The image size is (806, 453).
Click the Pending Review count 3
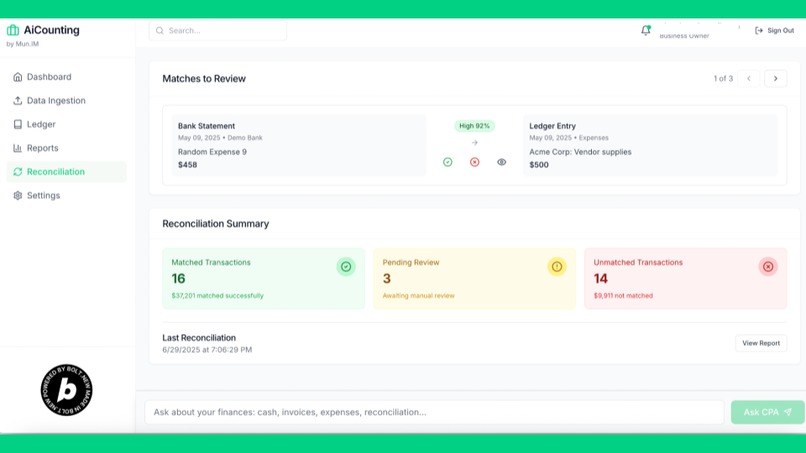[387, 279]
